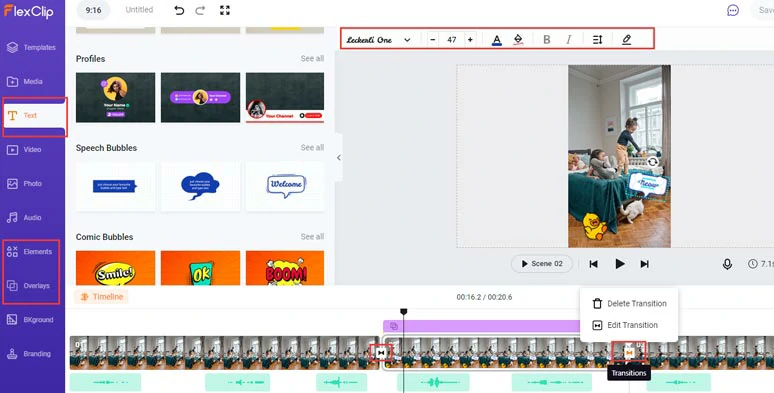
Task: Edit the Untitled project name
Action: coord(139,10)
